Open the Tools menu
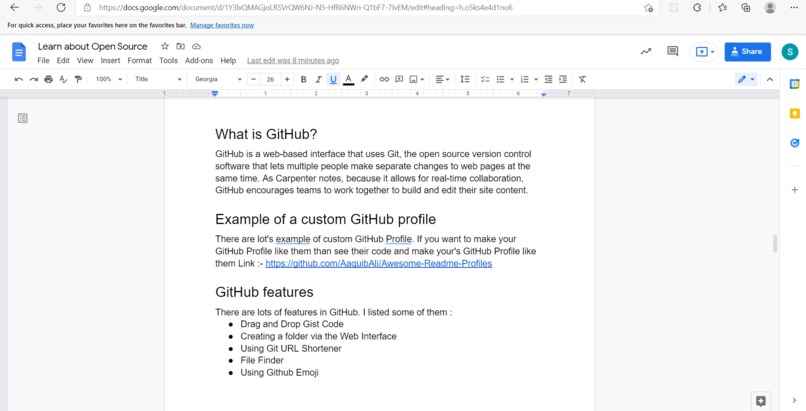Image resolution: width=806 pixels, height=411 pixels. [168, 61]
